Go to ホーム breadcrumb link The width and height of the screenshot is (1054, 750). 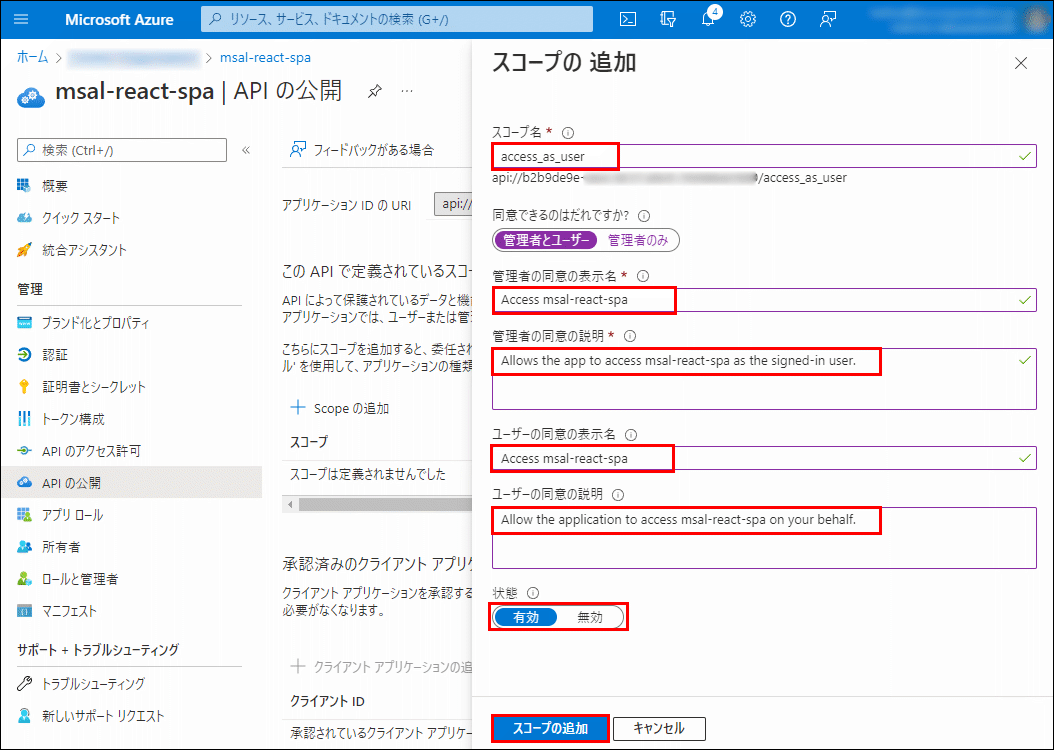click(x=32, y=57)
